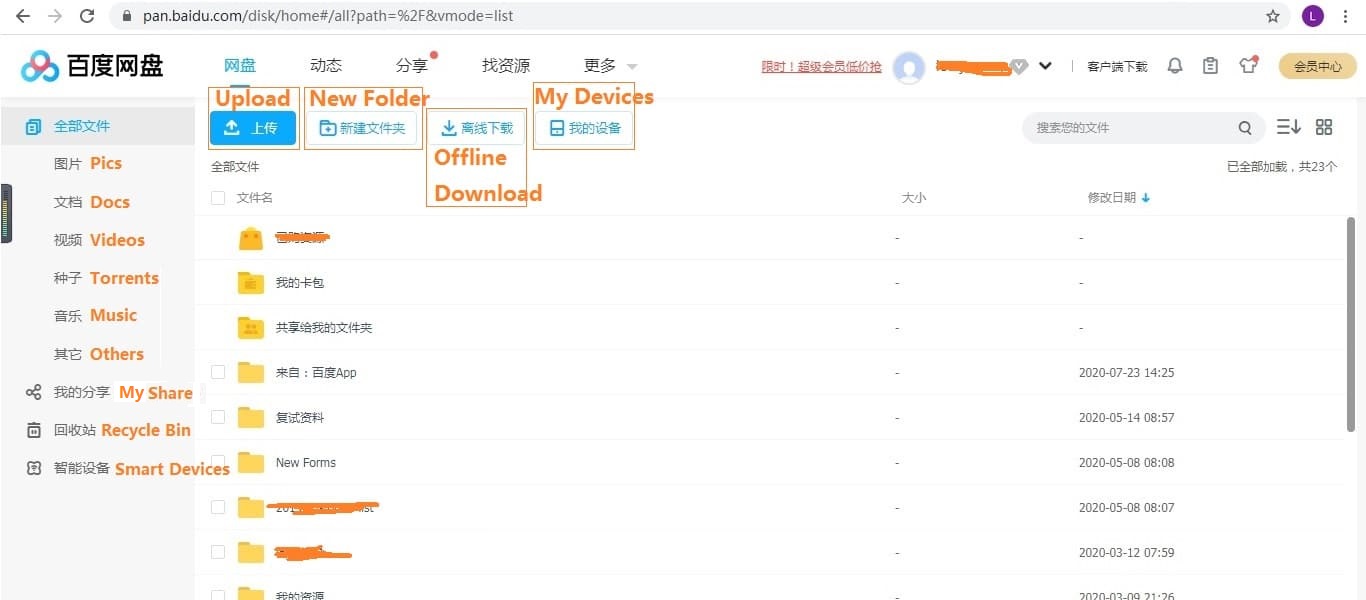
Task: Click the shirt skin theme icon
Action: click(x=1247, y=66)
